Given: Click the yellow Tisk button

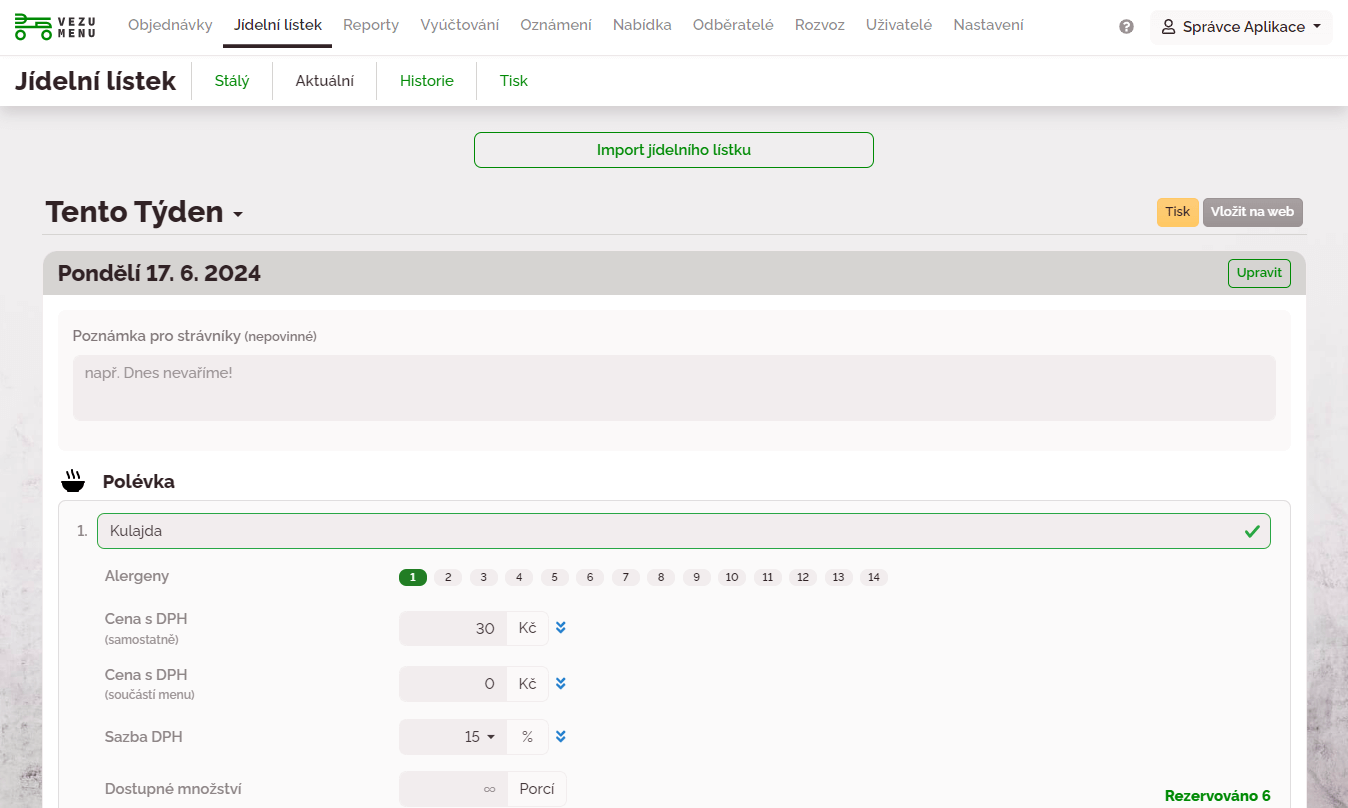Looking at the screenshot, I should click(1177, 212).
